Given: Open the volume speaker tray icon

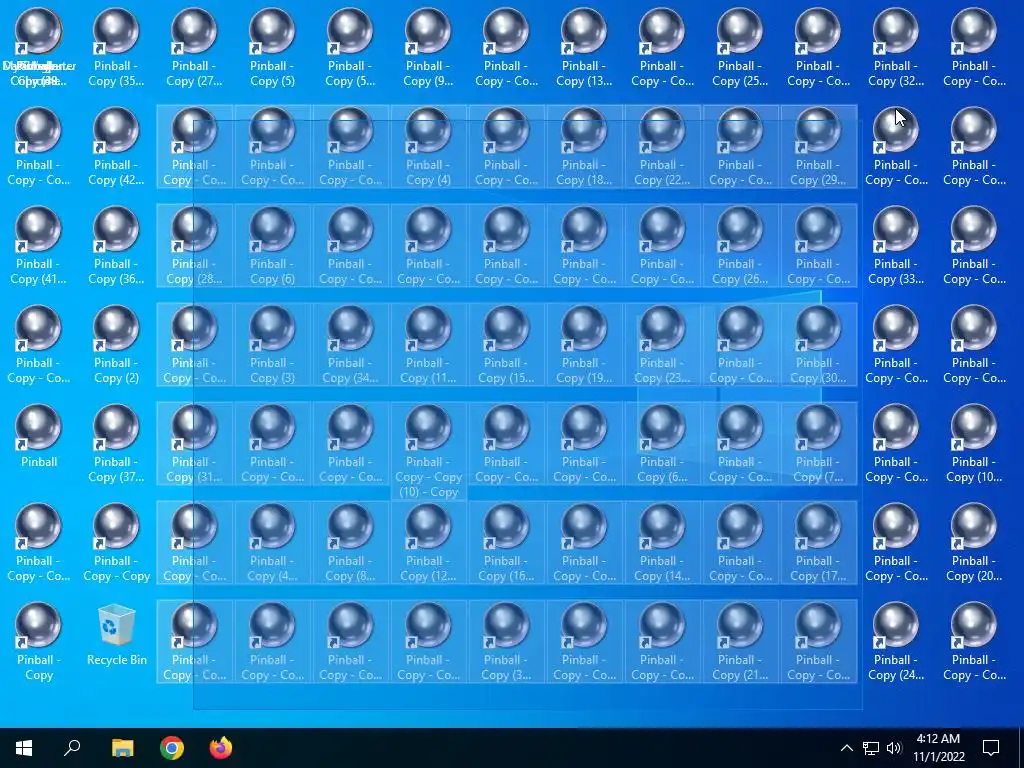Looking at the screenshot, I should click(x=894, y=748).
